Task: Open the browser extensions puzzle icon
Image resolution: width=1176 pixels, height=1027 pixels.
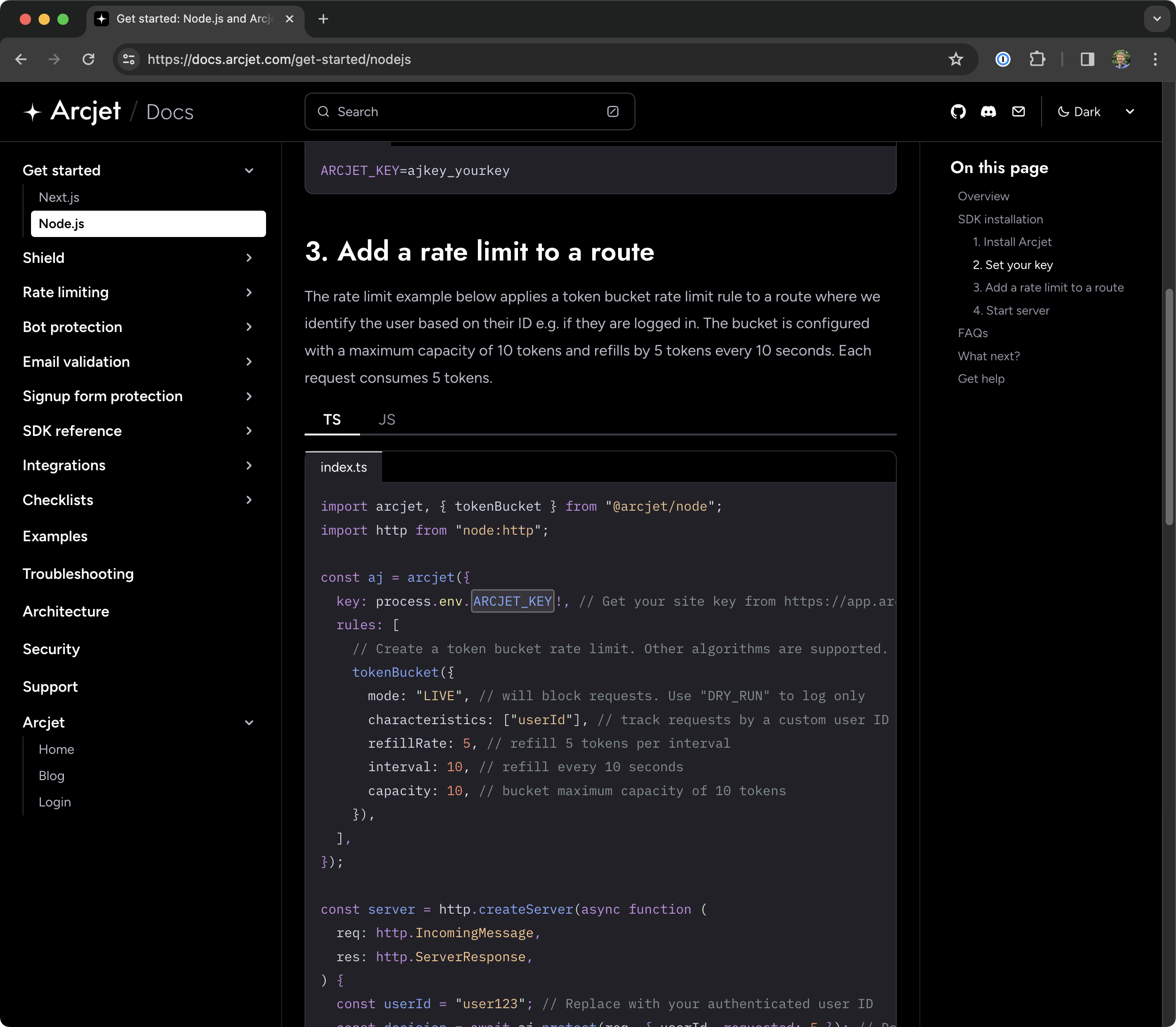Action: (1037, 59)
